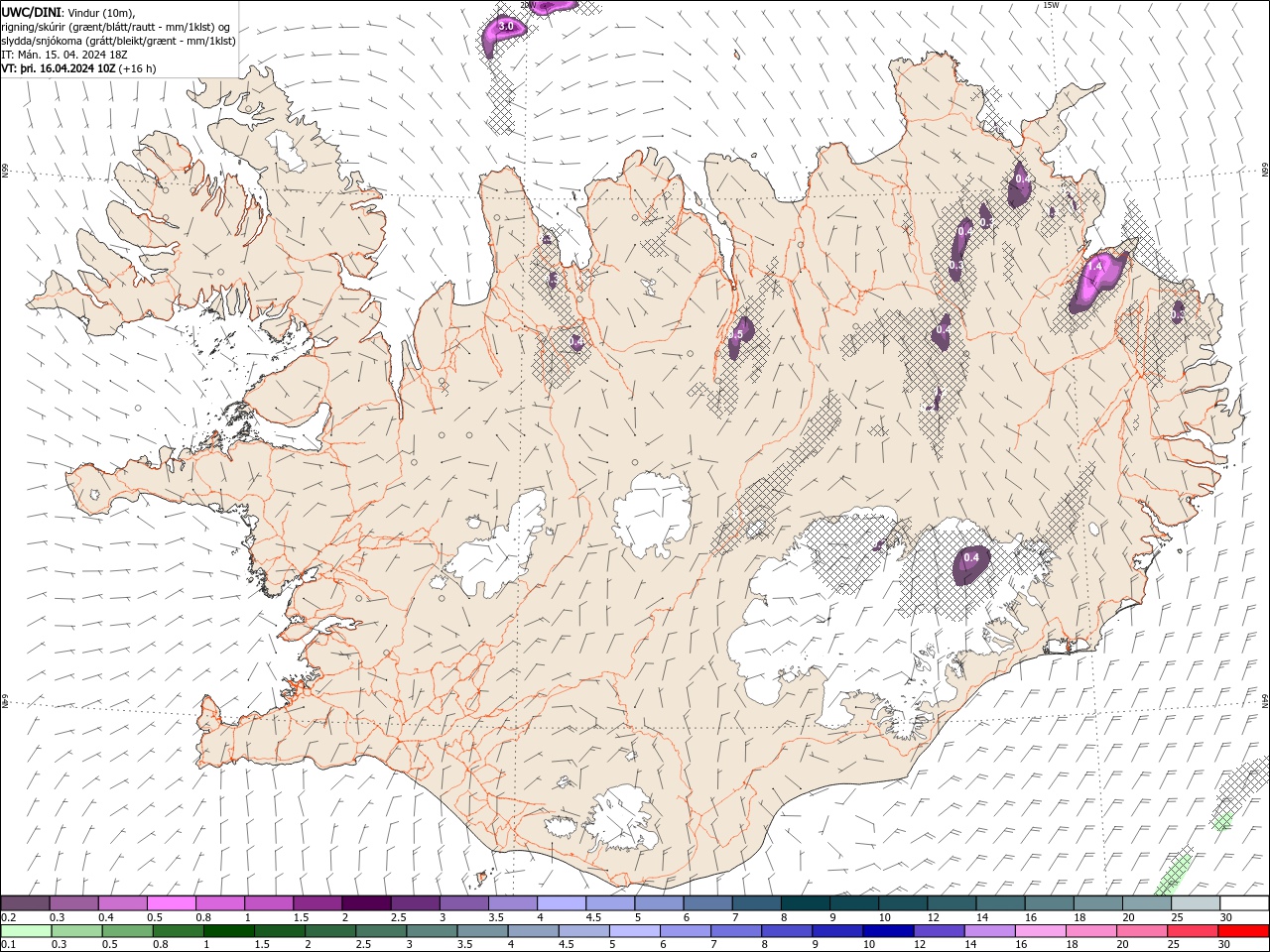Click the light periwinkle swatch between 4 and 4.5 in upper row
This screenshot has width=1270, height=952.
(561, 903)
